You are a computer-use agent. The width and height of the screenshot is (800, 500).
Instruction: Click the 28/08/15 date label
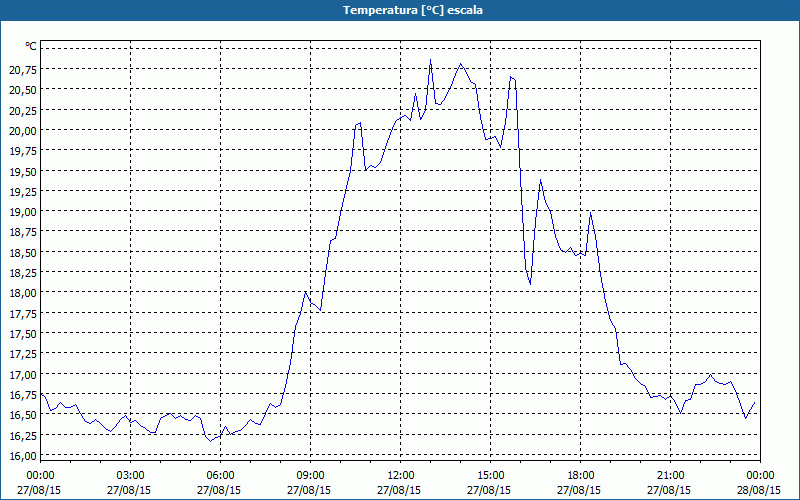[759, 490]
